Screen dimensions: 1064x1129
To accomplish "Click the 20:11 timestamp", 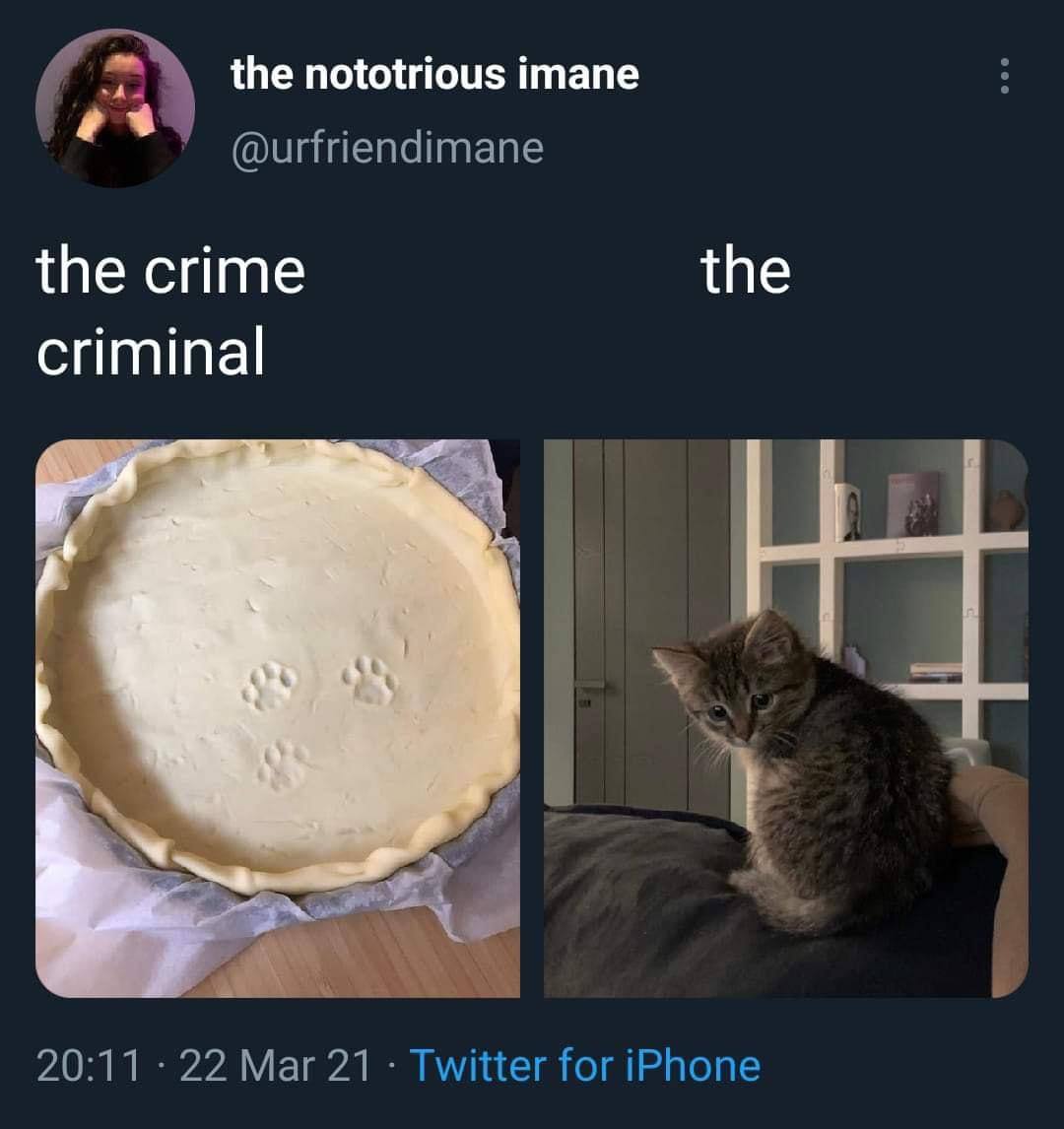I will 89,1066.
